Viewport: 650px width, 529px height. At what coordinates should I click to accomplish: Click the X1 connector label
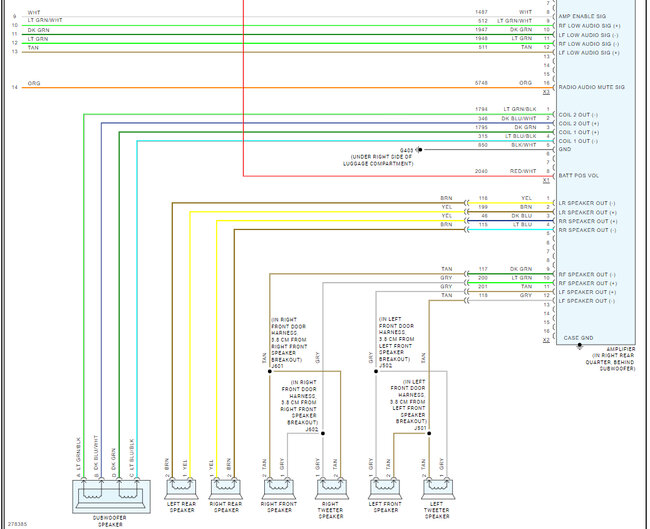click(546, 180)
